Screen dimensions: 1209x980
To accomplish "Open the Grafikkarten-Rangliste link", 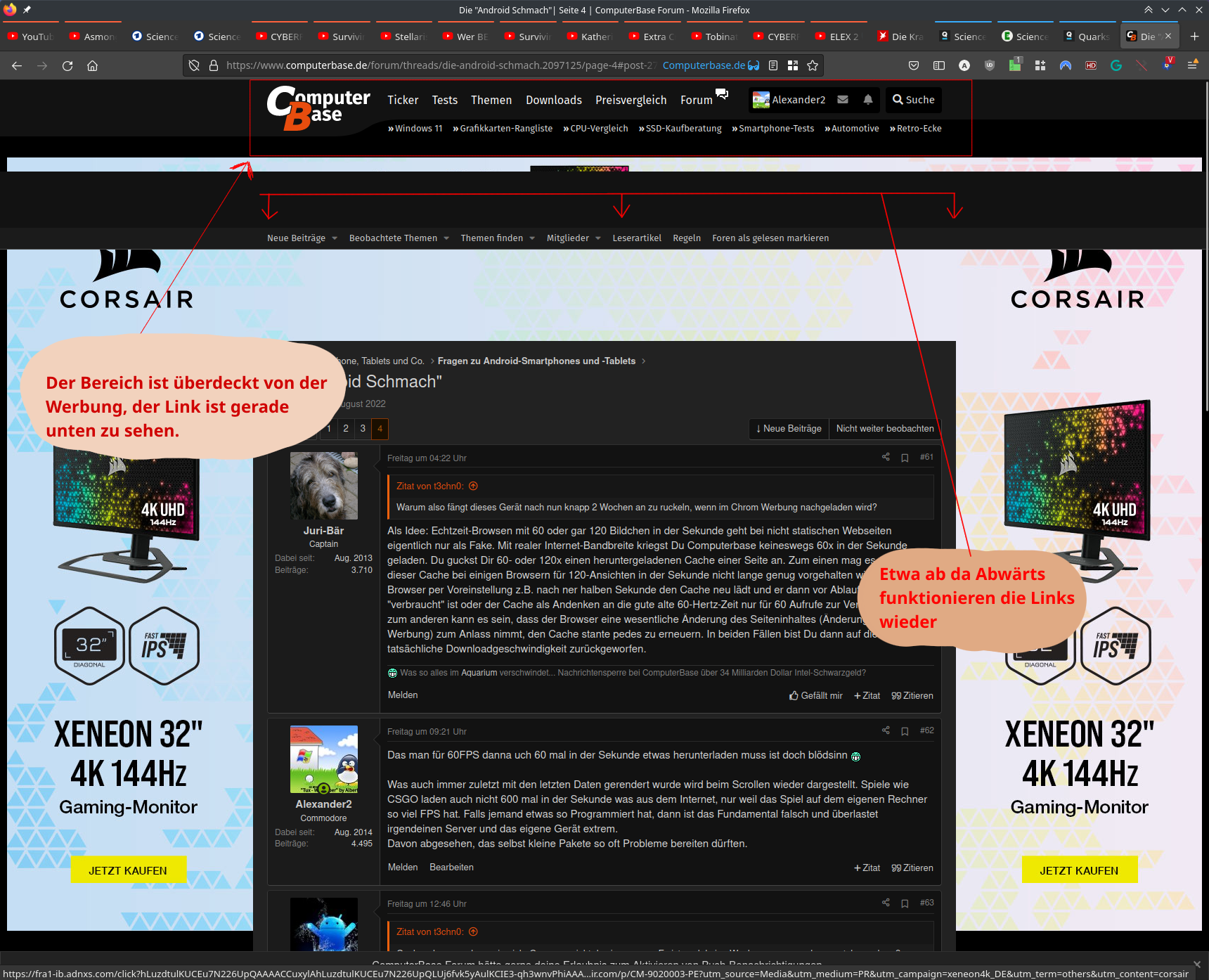I will tap(503, 128).
